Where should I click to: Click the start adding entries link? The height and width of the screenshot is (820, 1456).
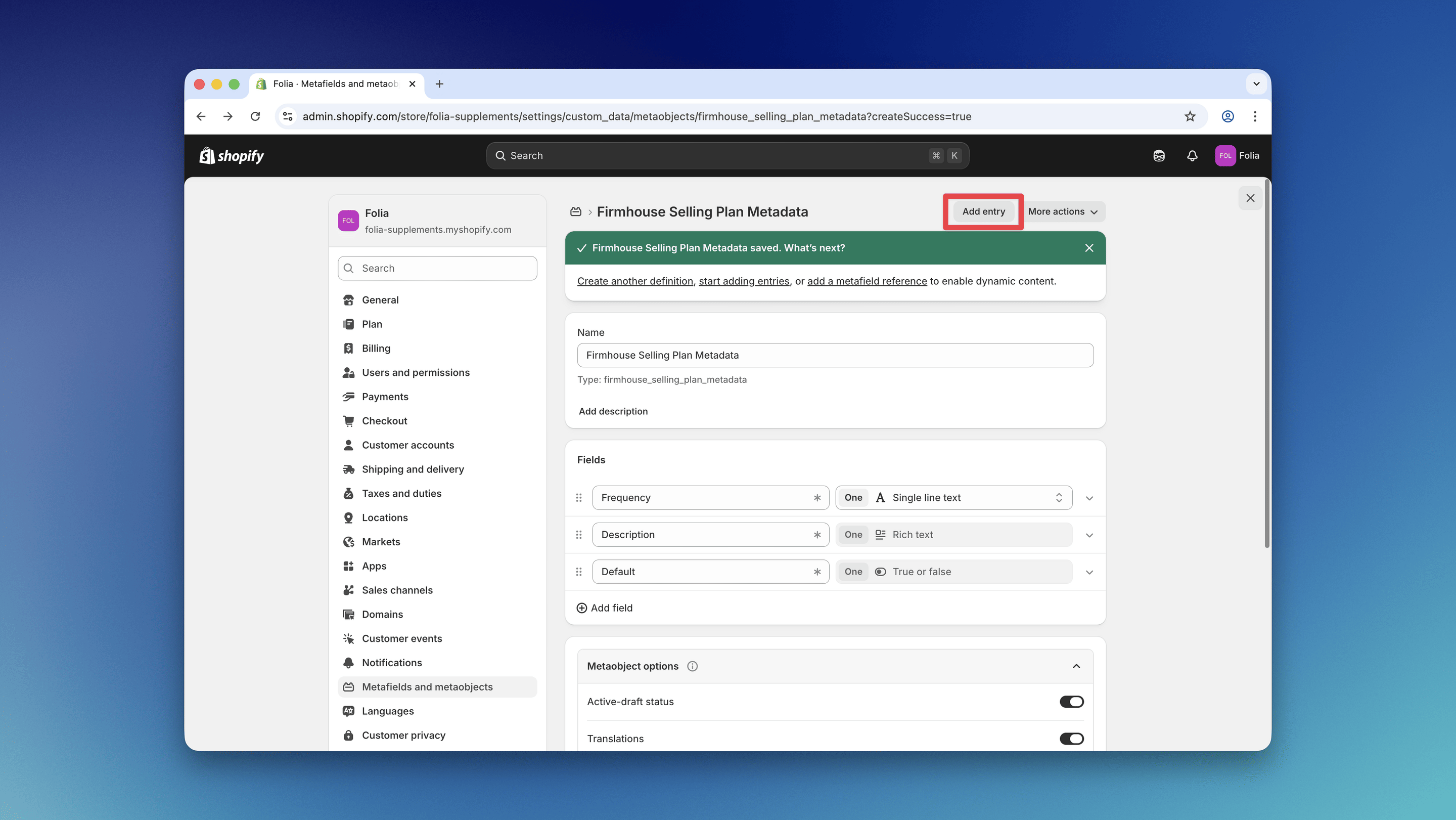point(744,281)
